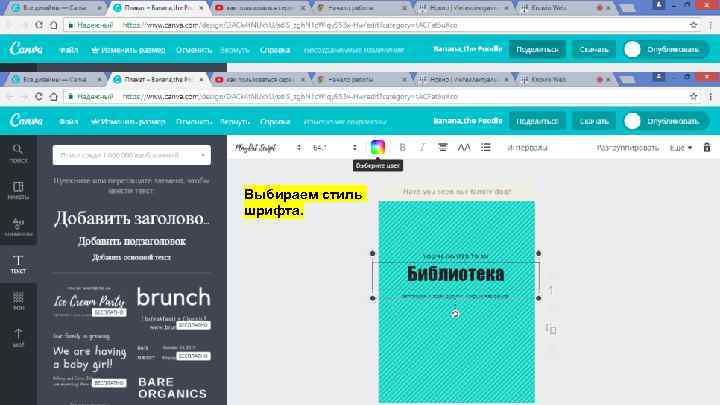
Task: Click the Интервалы spacing button in toolbar
Action: pyautogui.click(x=527, y=147)
